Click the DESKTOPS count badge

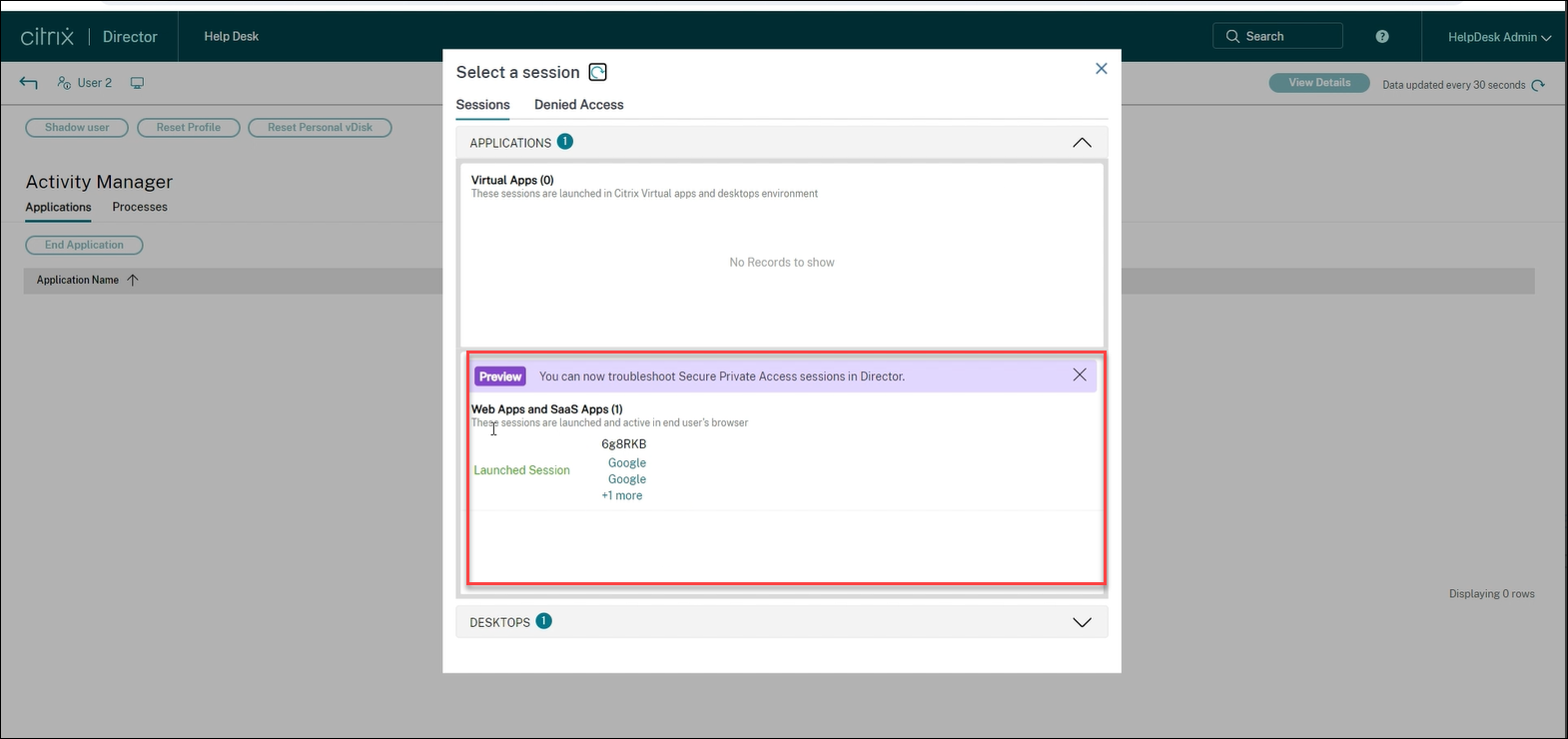(544, 621)
